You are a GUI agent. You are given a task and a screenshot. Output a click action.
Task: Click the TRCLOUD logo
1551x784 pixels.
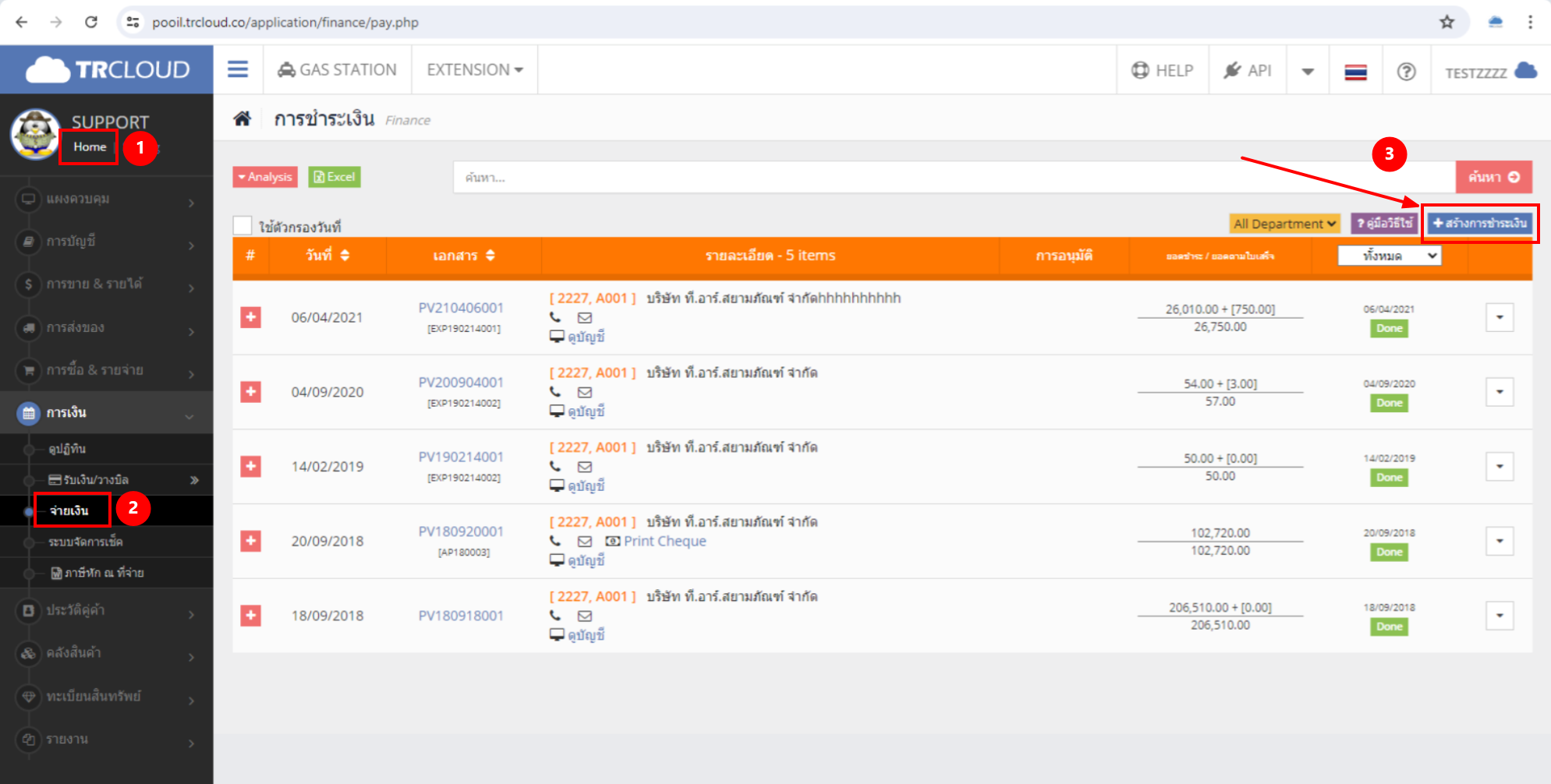[x=108, y=69]
